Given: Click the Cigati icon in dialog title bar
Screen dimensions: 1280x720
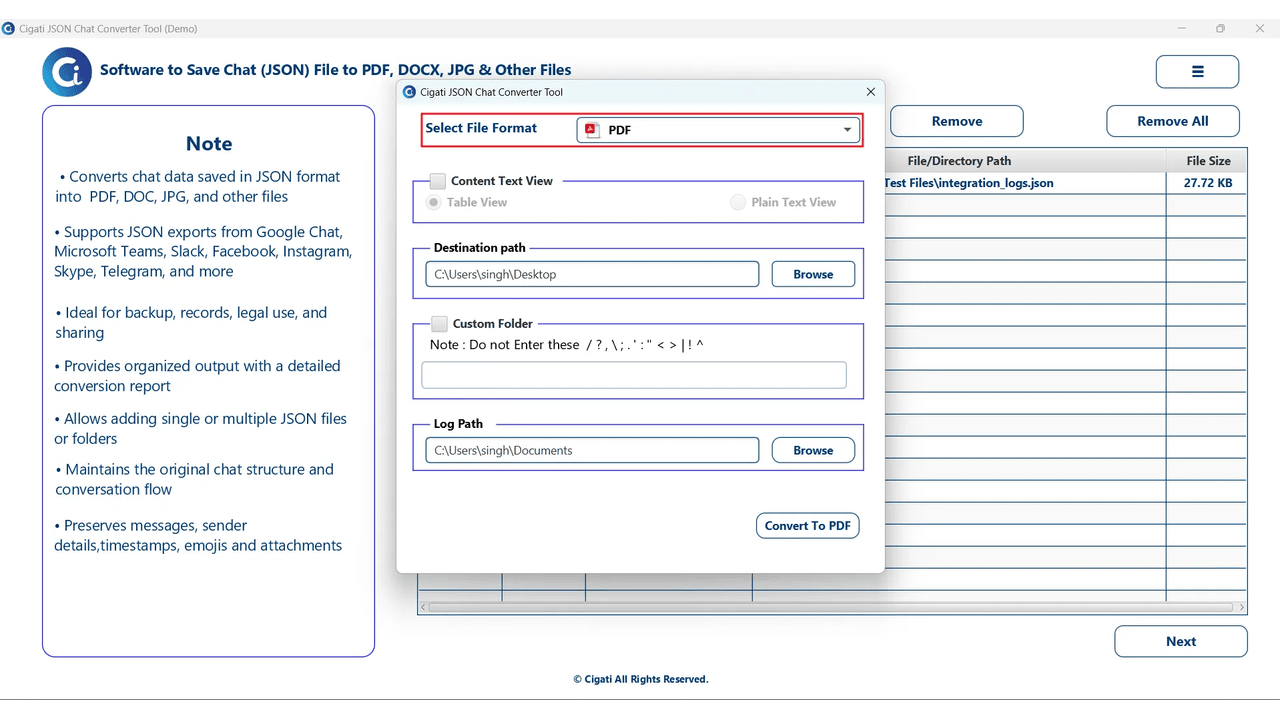Looking at the screenshot, I should pyautogui.click(x=409, y=92).
